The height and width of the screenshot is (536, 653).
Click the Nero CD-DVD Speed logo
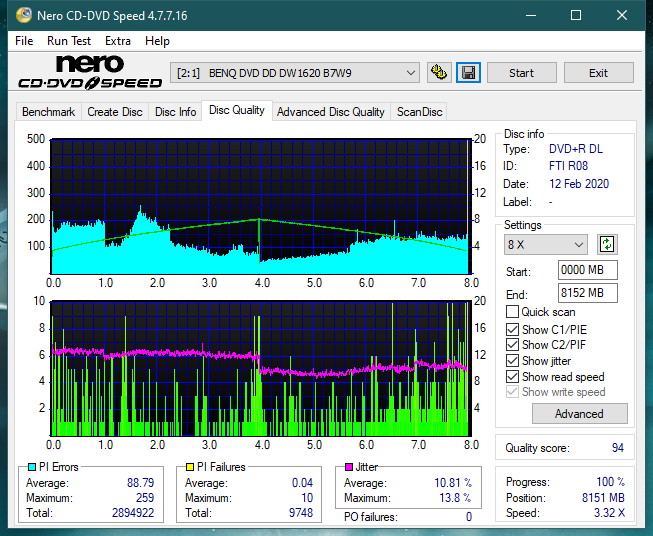pyautogui.click(x=90, y=72)
